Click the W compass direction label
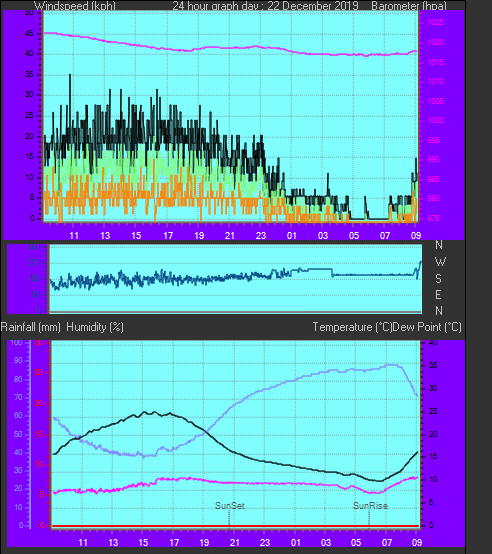 440,262
